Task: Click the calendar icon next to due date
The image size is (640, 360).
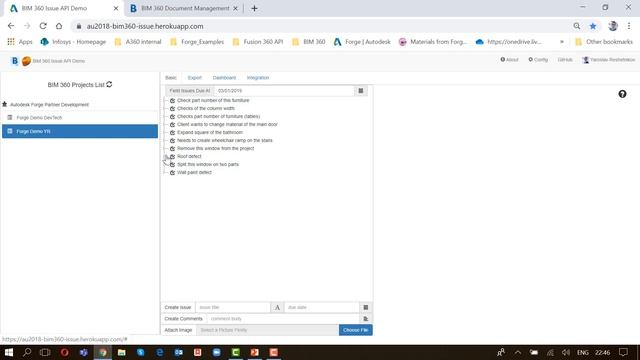Action: (366, 307)
